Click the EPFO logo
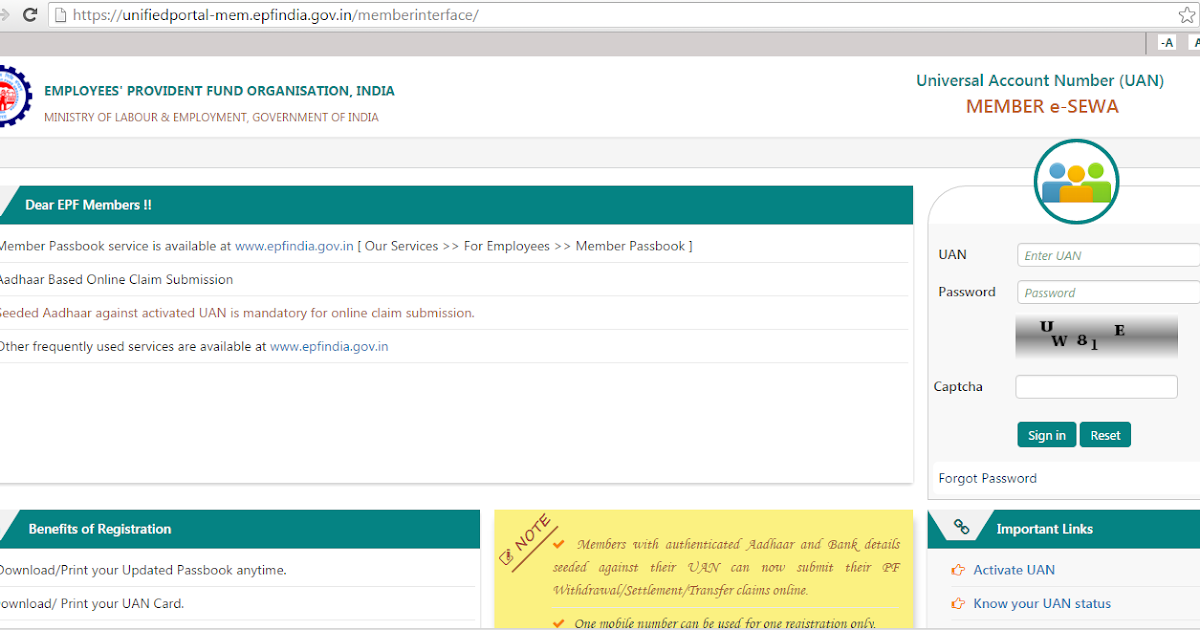This screenshot has width=1200, height=630. 12,96
